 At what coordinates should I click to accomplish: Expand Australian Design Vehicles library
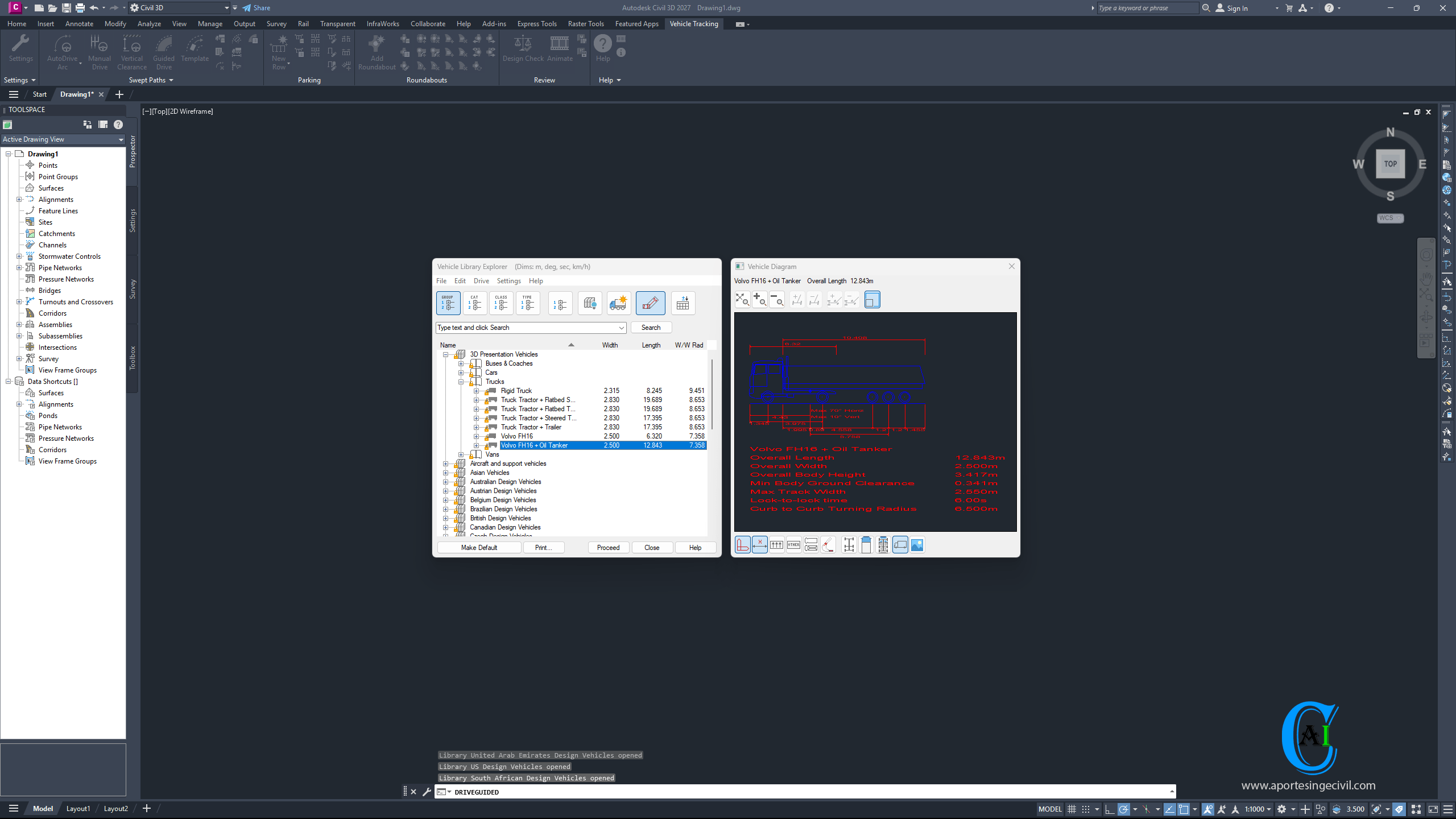pyautogui.click(x=446, y=482)
